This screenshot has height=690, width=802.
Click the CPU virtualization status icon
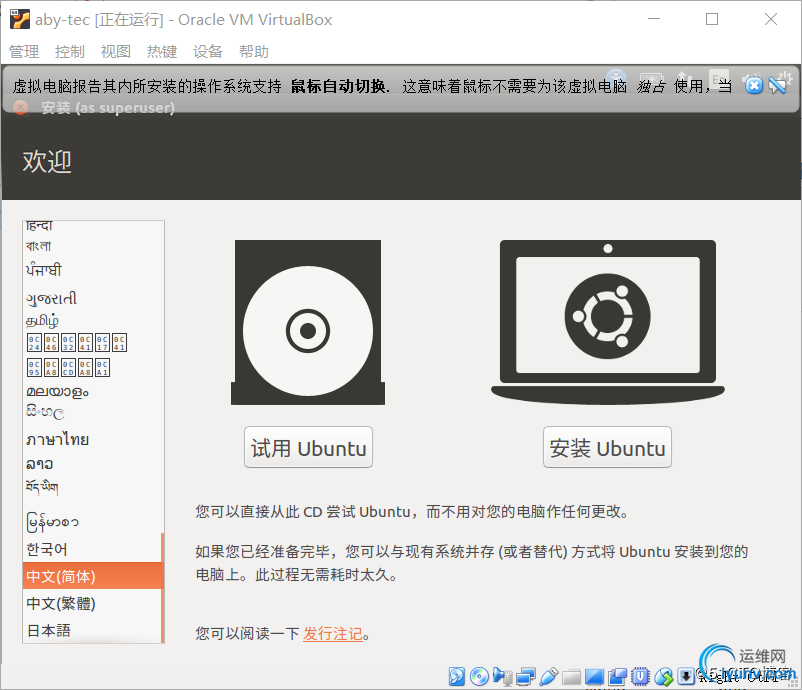pos(640,676)
